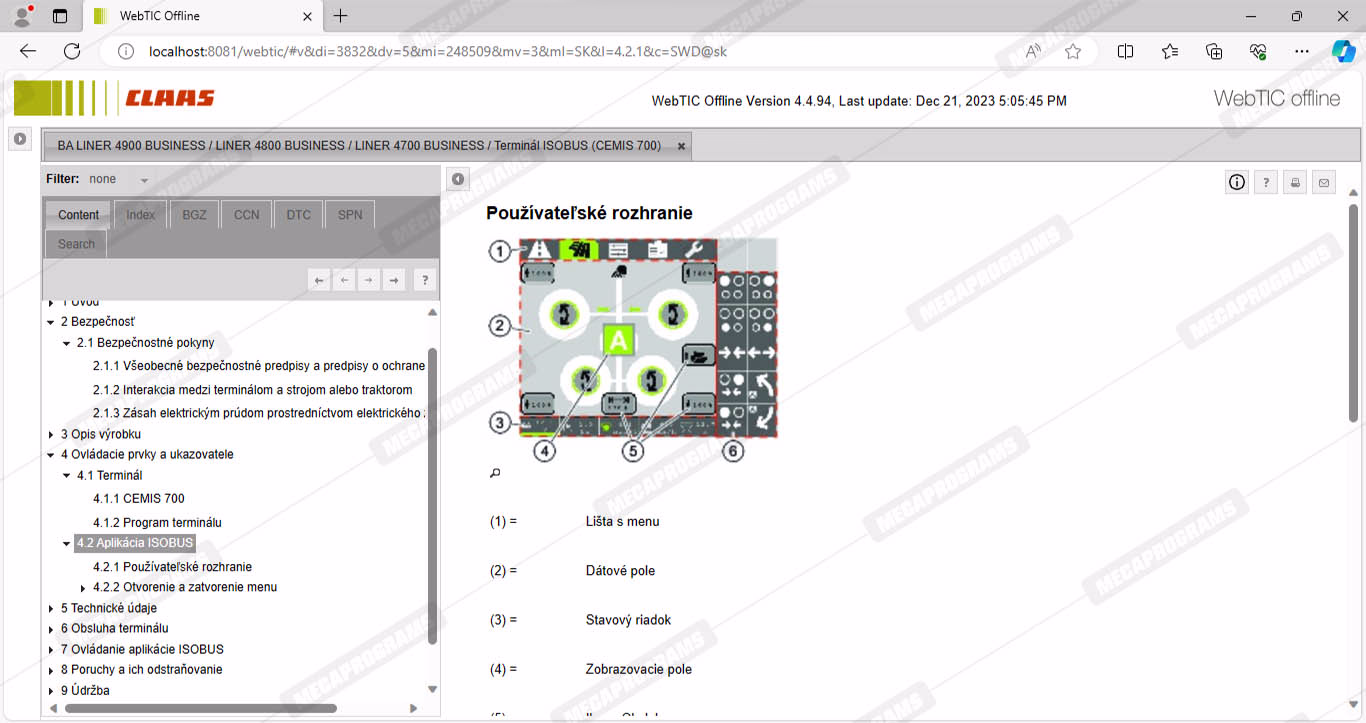Expand the 4.2.2 Otvorenie a zatvorenie menu node
This screenshot has width=1366, height=723.
point(83,588)
